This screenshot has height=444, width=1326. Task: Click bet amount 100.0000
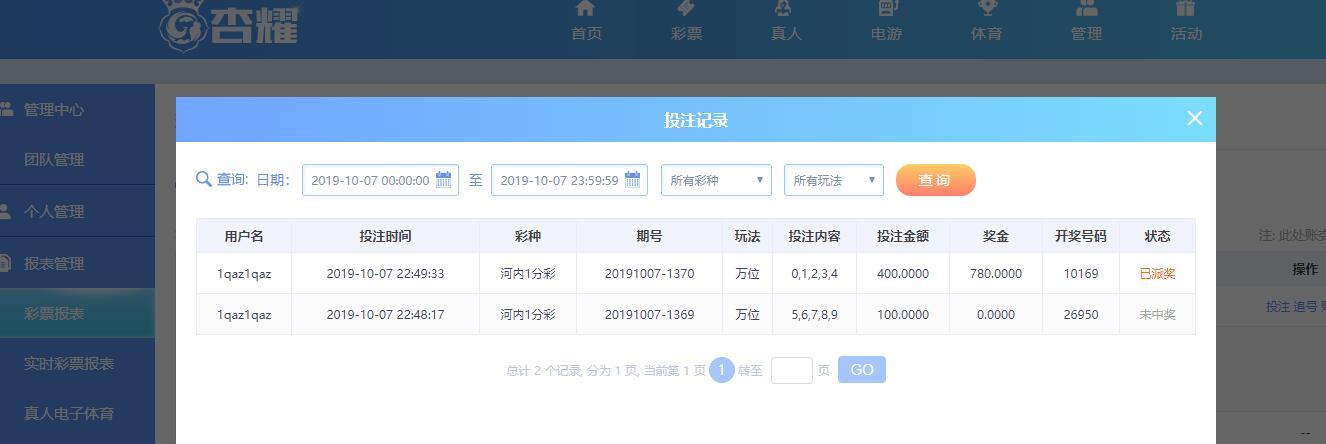coord(903,314)
